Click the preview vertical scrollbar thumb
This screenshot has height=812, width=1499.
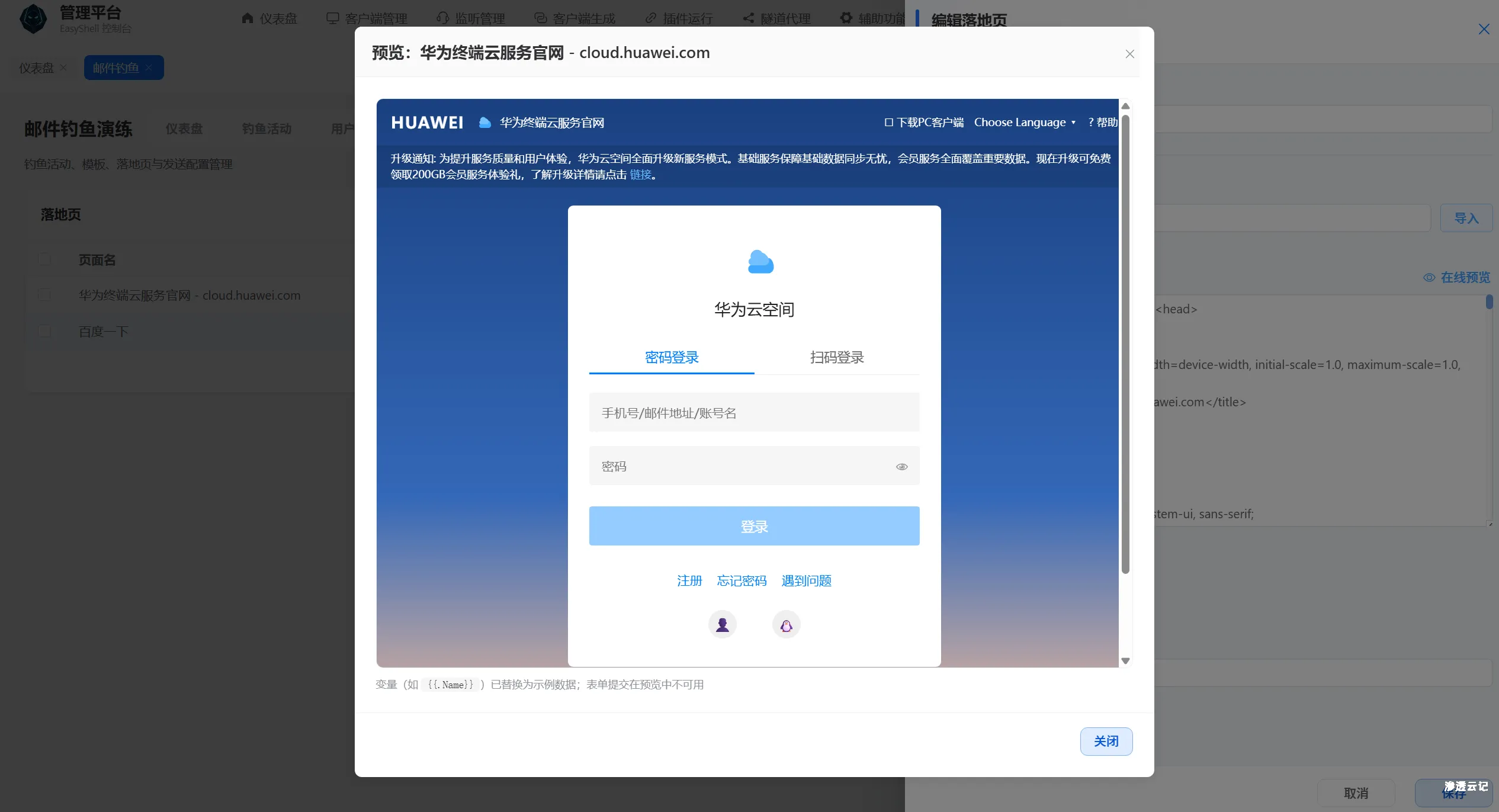[1125, 344]
